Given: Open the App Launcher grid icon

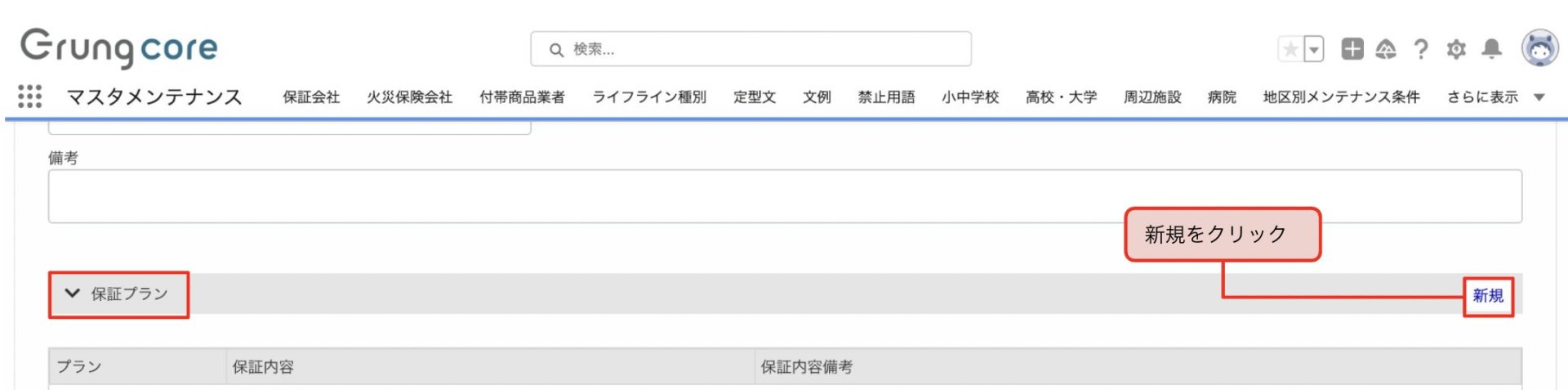Looking at the screenshot, I should pos(29,96).
